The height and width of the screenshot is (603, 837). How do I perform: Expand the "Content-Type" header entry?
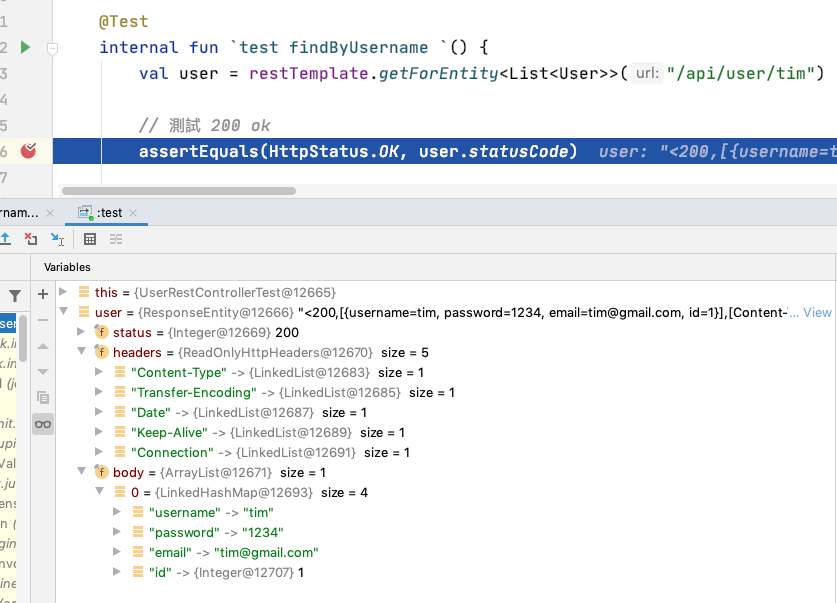99,371
